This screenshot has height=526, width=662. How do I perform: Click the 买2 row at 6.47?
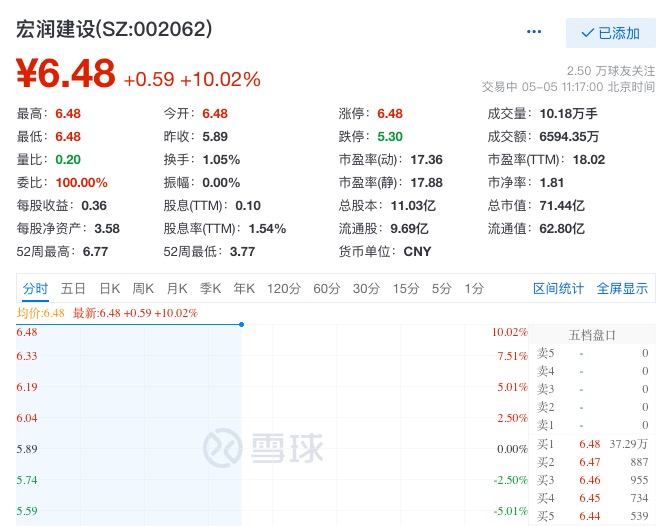pos(592,462)
